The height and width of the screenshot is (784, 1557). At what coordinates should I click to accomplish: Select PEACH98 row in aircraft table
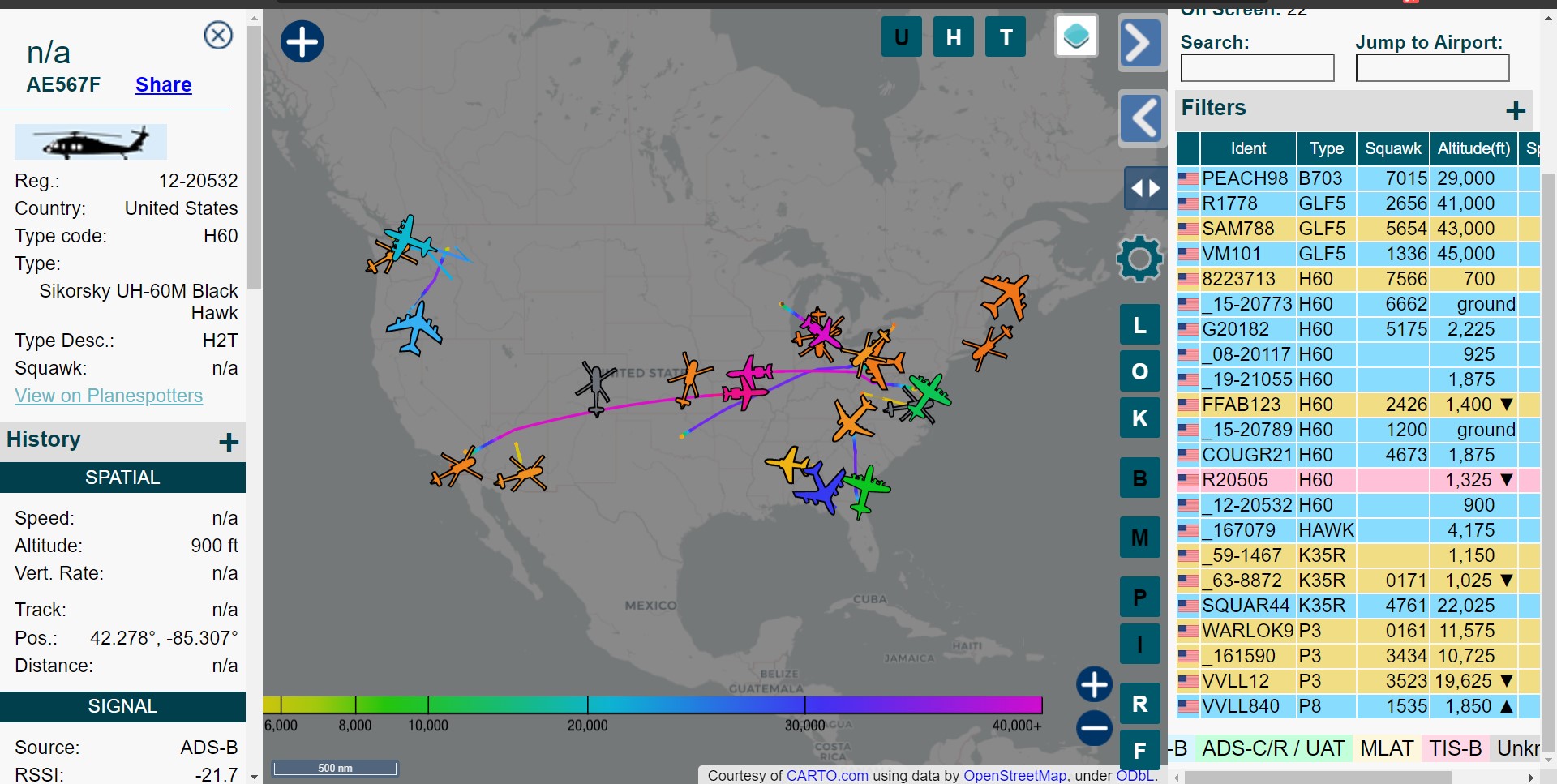(x=1358, y=178)
